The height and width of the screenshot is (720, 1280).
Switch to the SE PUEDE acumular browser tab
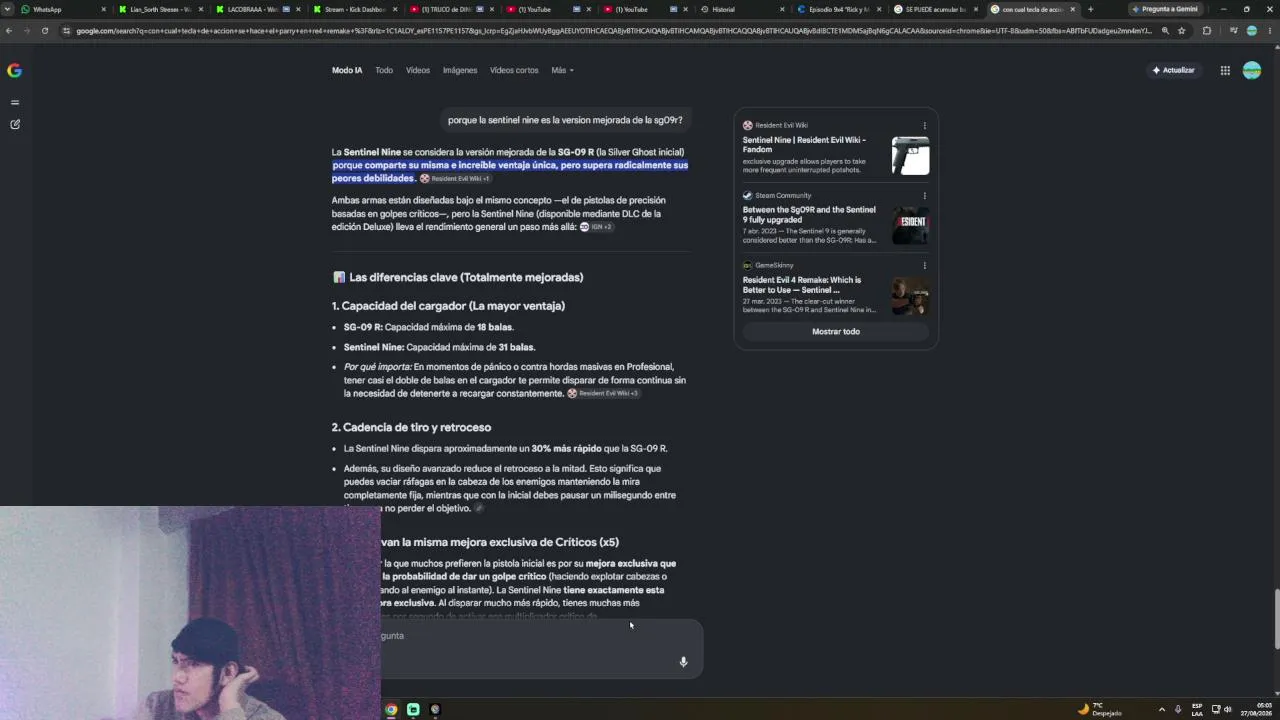(935, 9)
